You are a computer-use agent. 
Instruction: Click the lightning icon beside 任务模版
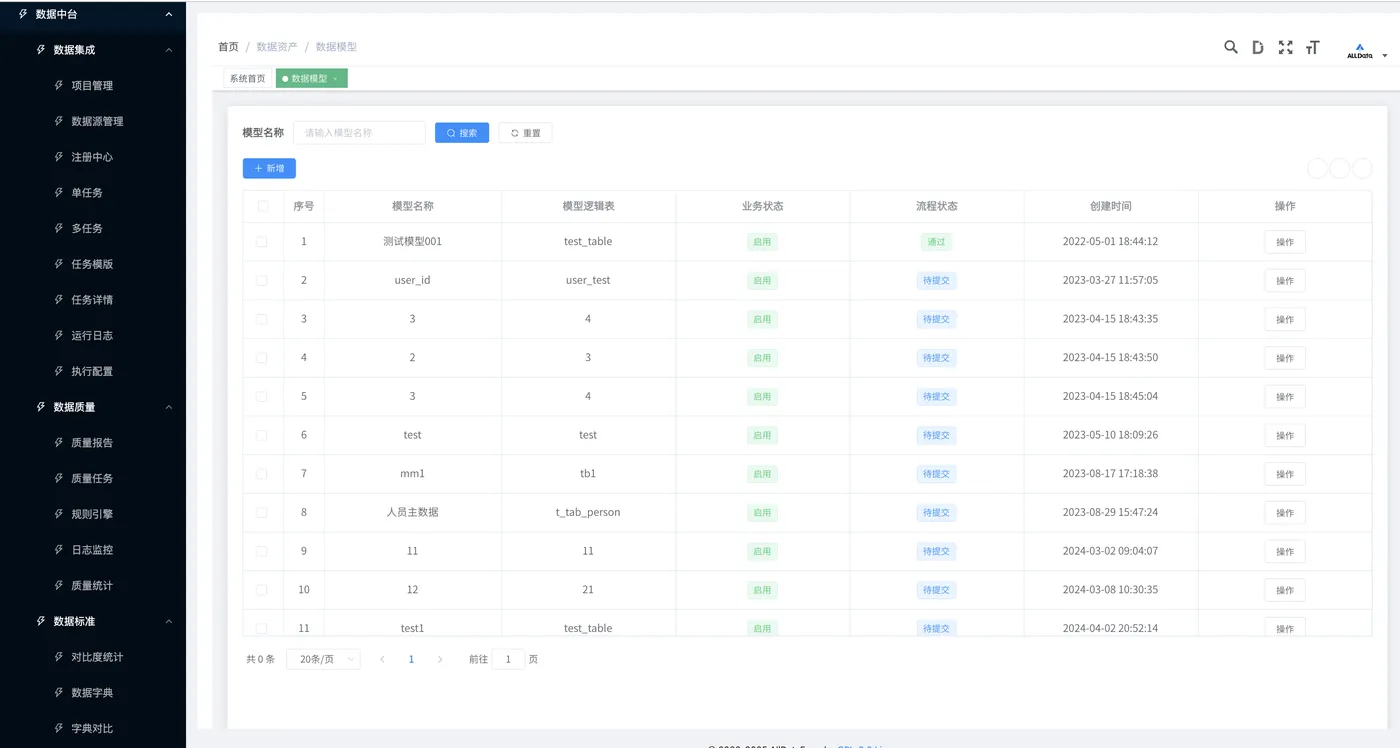(x=59, y=264)
